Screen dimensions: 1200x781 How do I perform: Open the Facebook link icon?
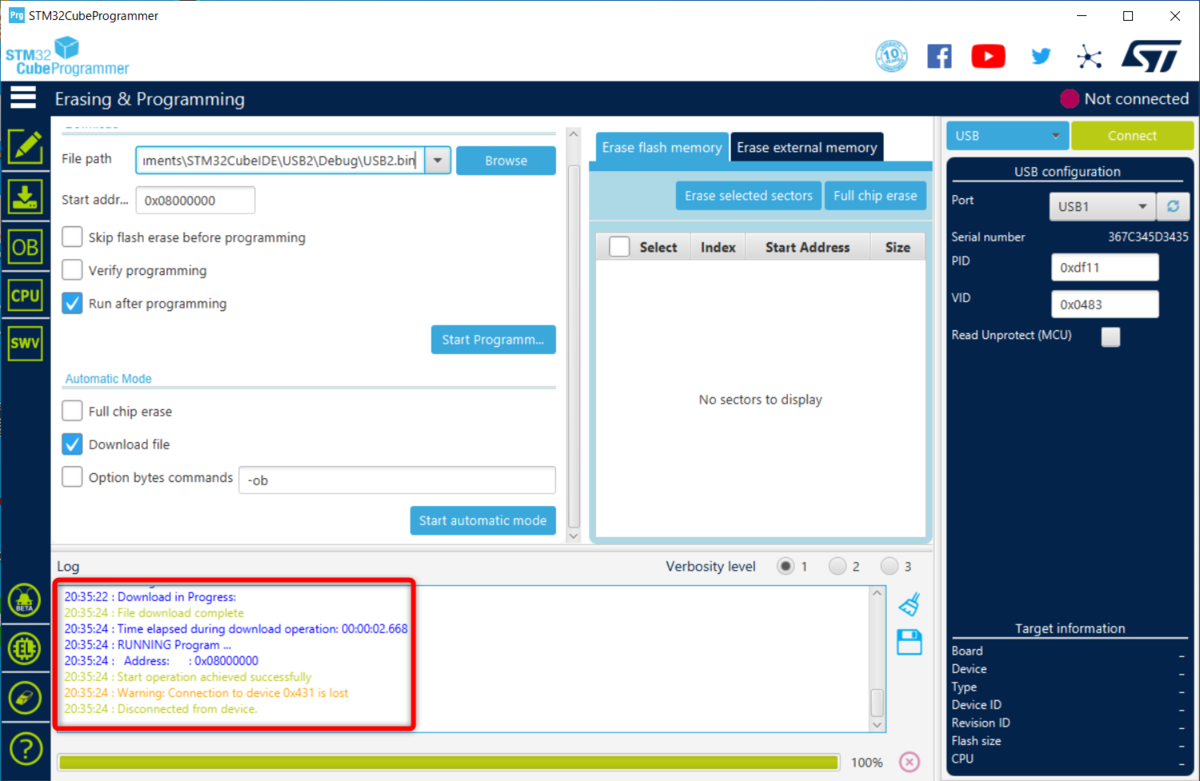tap(939, 56)
